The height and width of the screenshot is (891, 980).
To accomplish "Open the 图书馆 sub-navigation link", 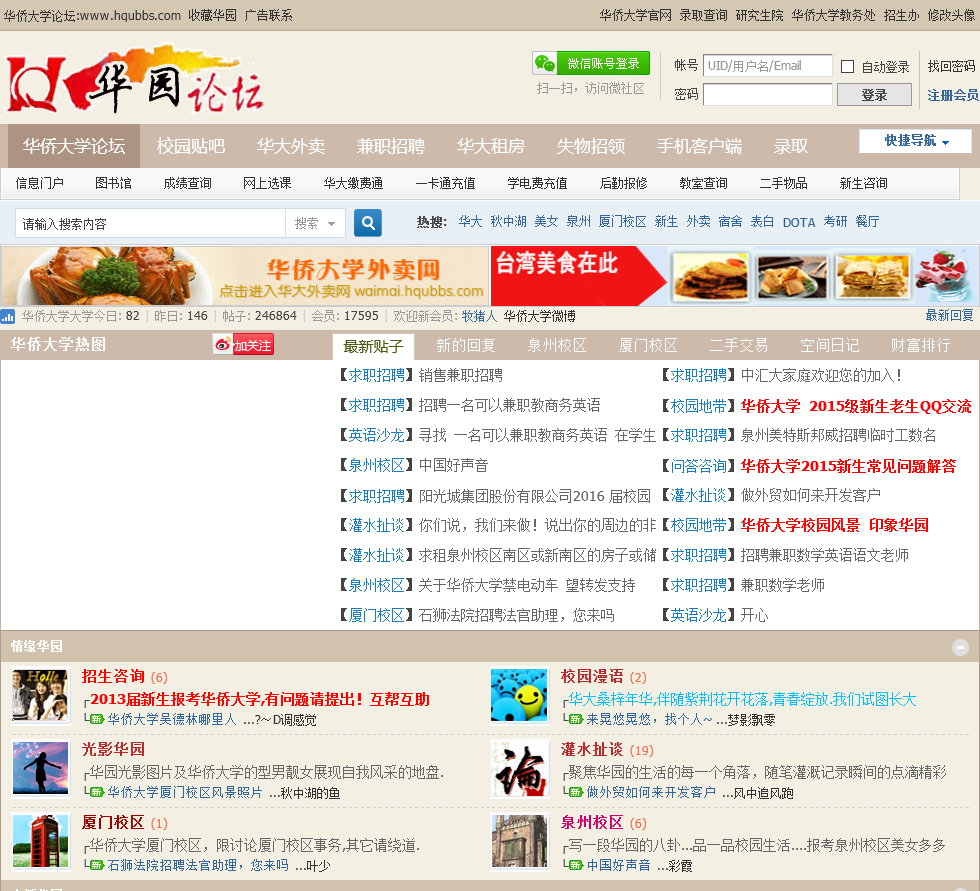I will pos(113,183).
